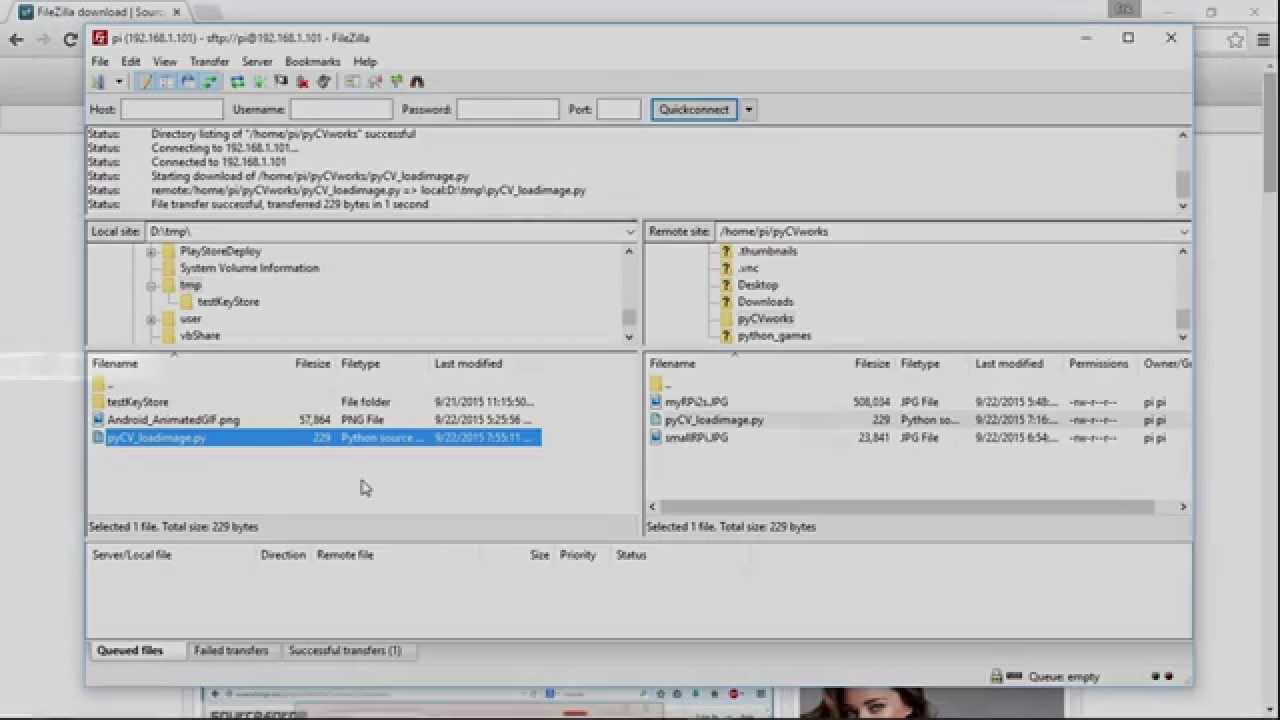Open the Site Manager icon
The width and height of the screenshot is (1280, 720).
pyautogui.click(x=99, y=82)
